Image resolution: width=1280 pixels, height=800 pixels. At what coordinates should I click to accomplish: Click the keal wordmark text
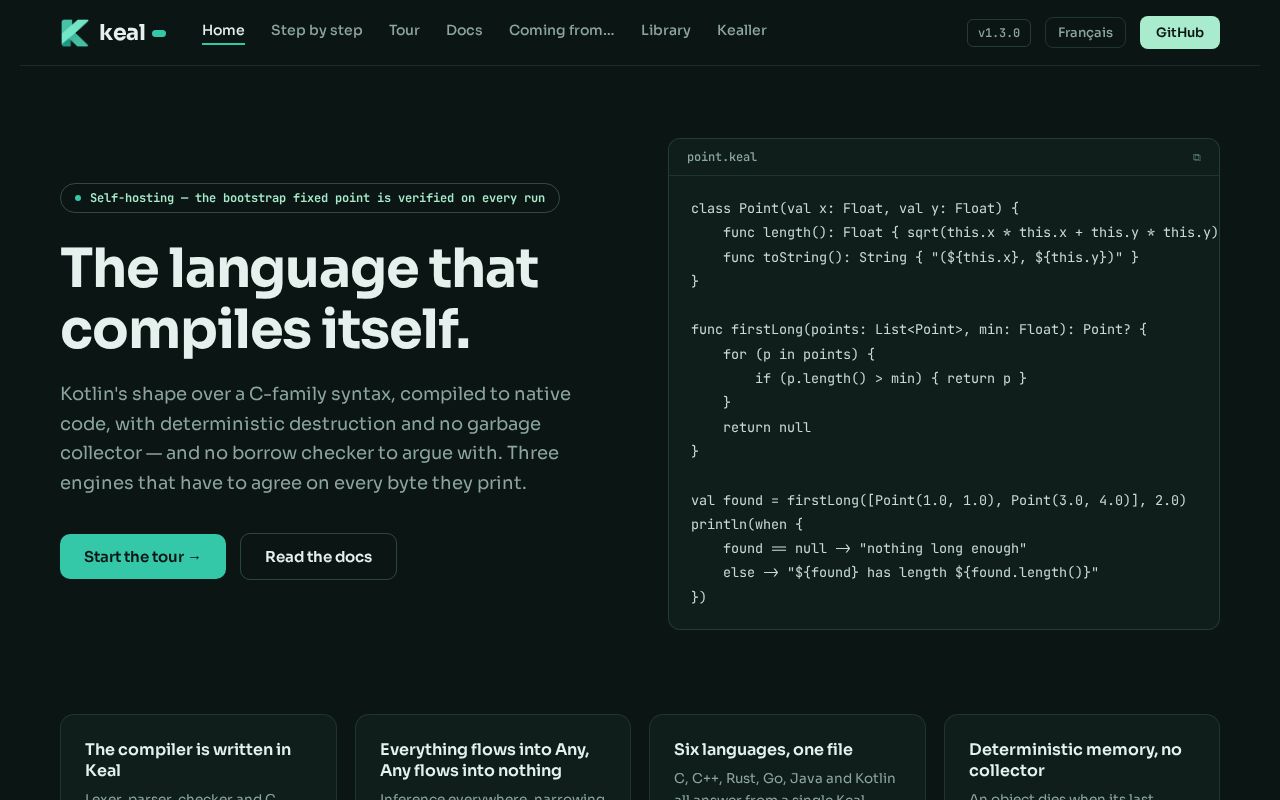click(x=122, y=33)
